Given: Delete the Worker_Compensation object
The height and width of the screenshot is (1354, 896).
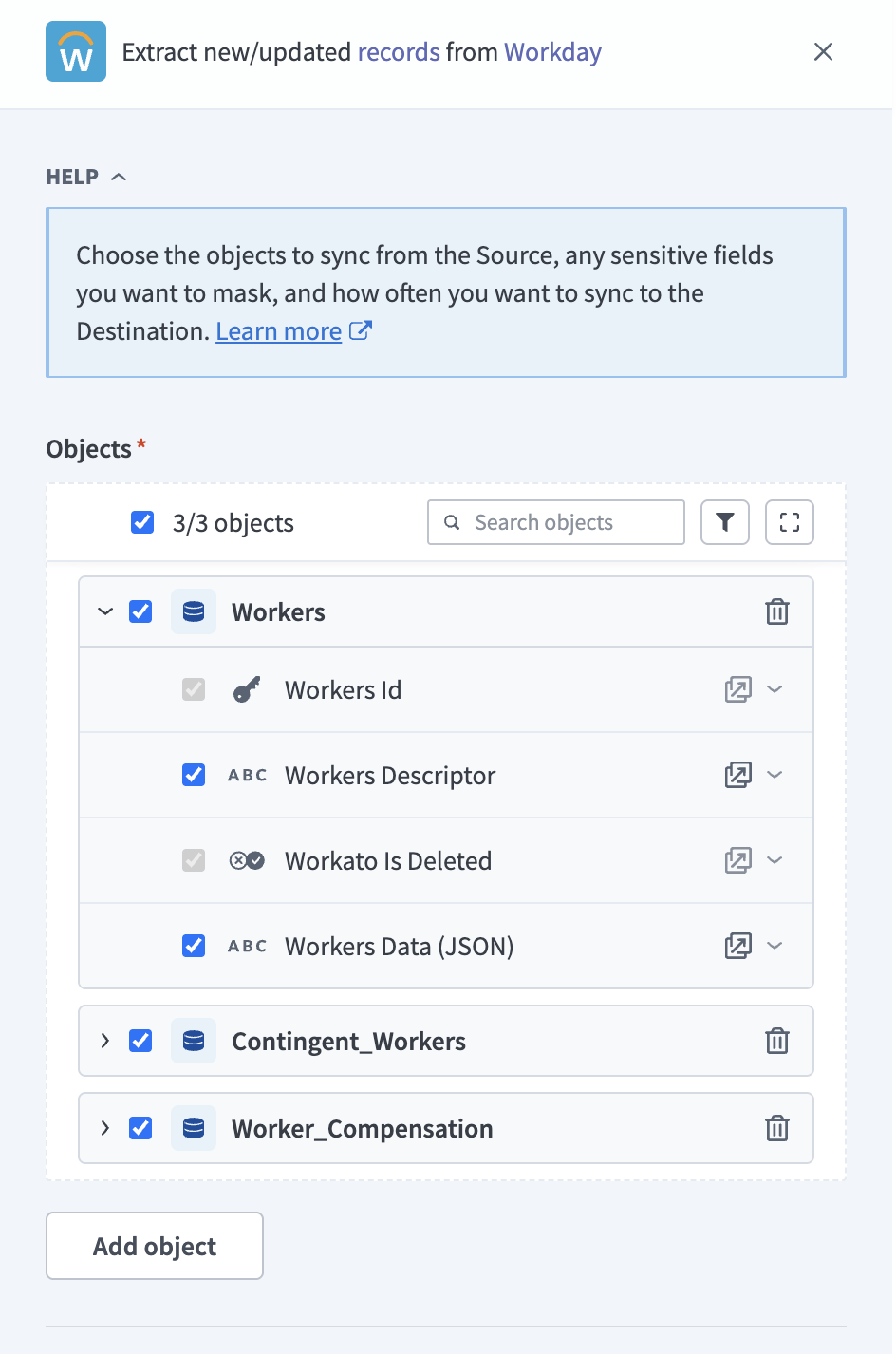Looking at the screenshot, I should click(777, 1128).
